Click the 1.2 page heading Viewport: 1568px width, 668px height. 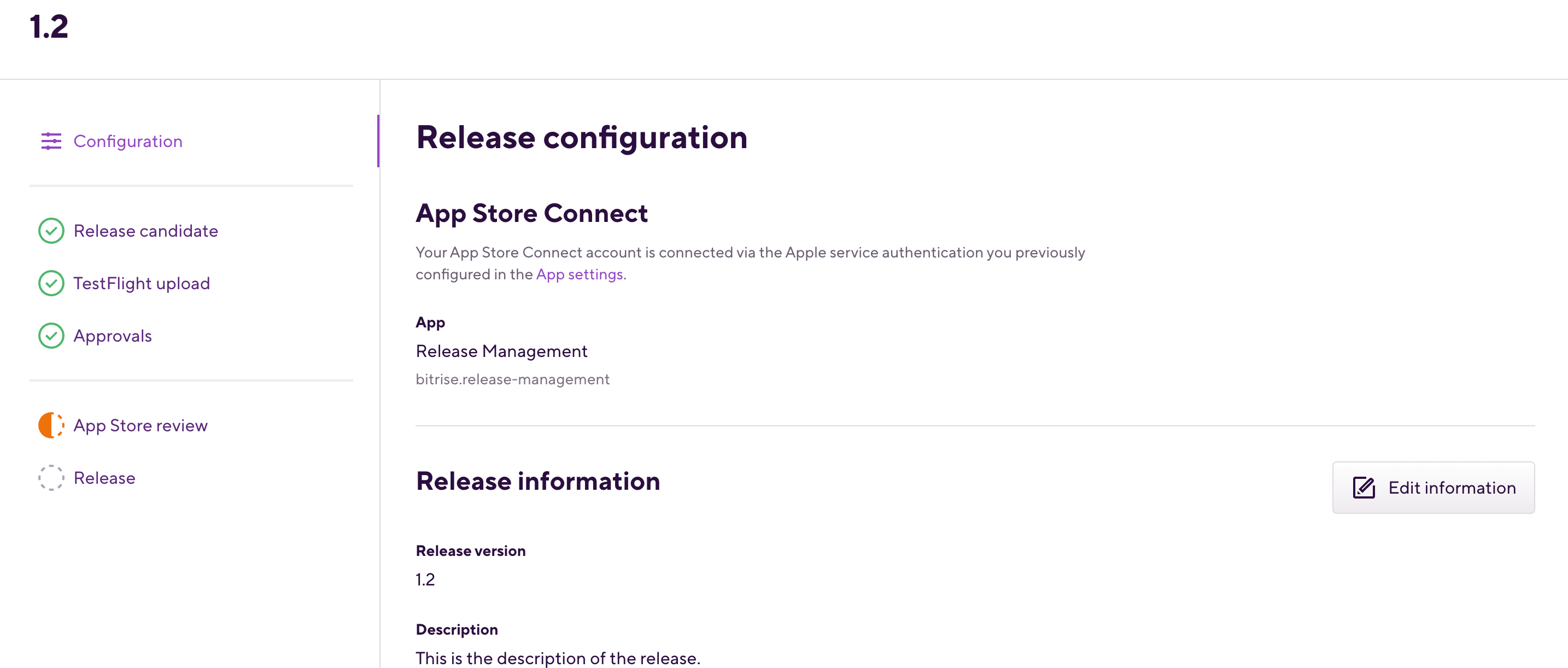(48, 27)
